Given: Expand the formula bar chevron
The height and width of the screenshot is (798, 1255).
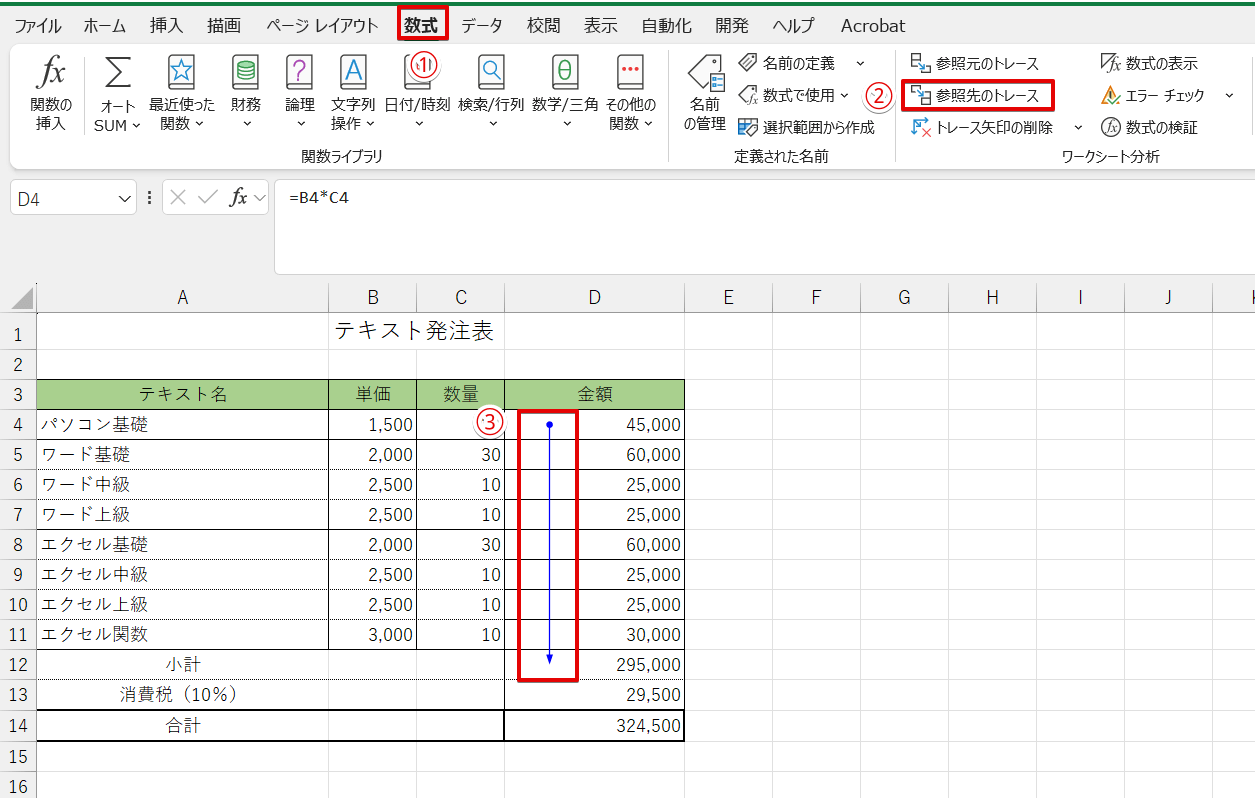Looking at the screenshot, I should click(259, 198).
